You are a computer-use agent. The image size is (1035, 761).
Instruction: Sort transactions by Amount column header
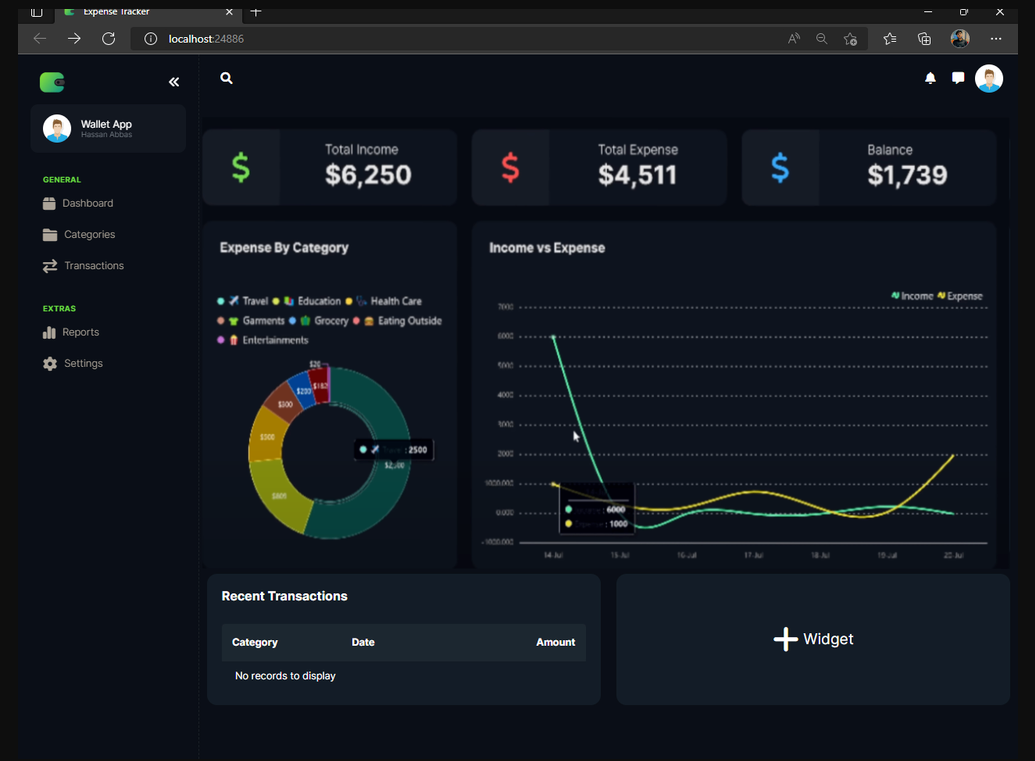tap(555, 642)
